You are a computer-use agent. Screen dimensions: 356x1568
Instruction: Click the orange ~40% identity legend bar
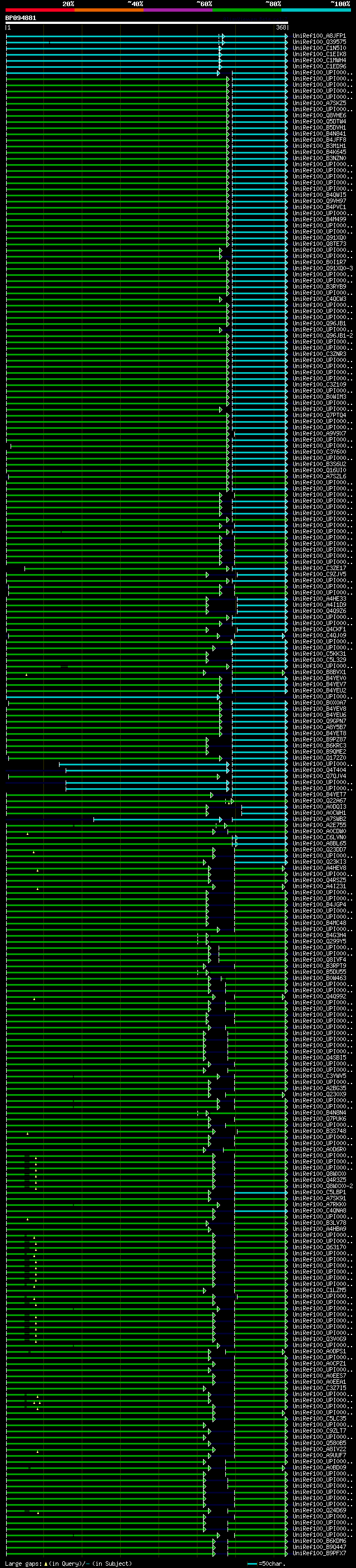click(x=109, y=10)
